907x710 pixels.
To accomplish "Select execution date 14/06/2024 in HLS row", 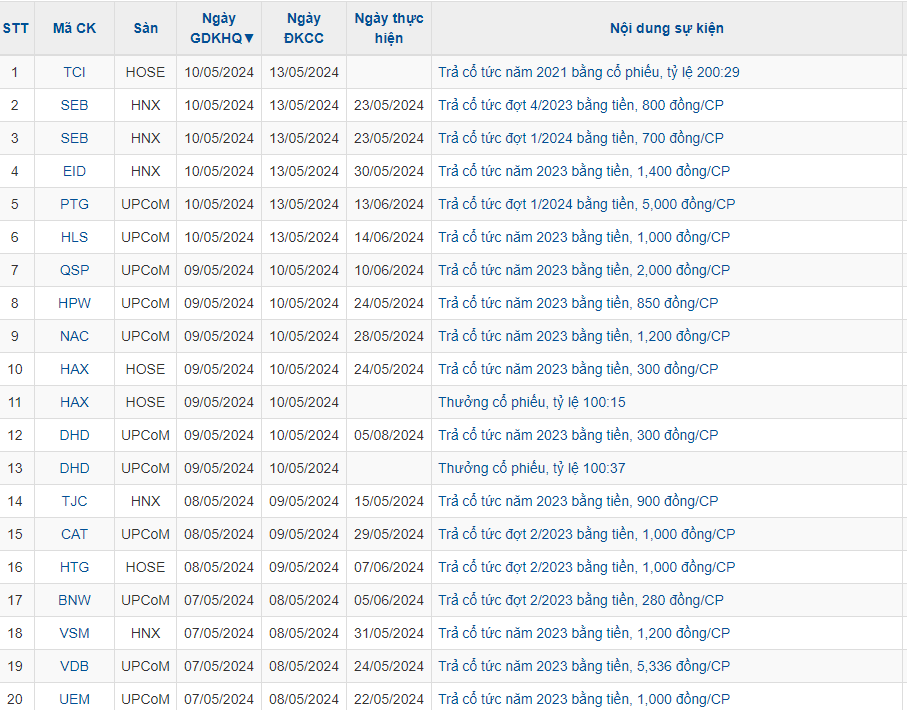I will coord(389,237).
